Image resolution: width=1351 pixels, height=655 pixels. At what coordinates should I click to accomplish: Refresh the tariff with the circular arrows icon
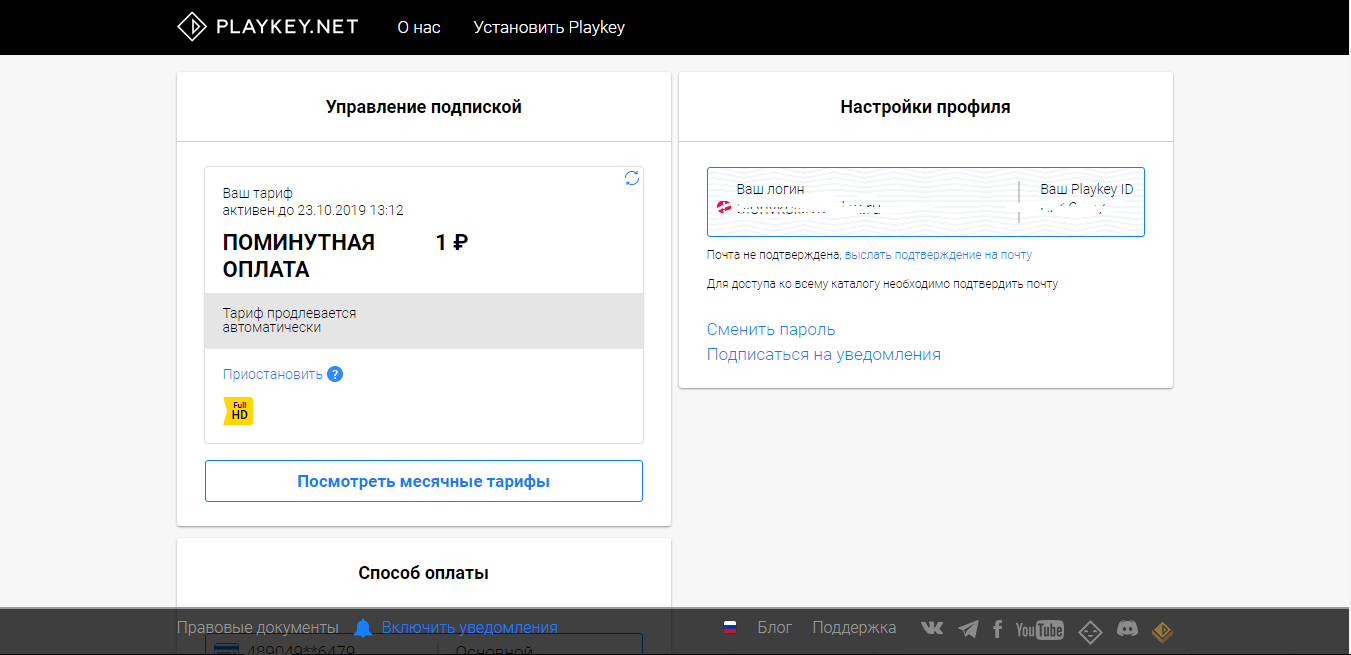[632, 178]
